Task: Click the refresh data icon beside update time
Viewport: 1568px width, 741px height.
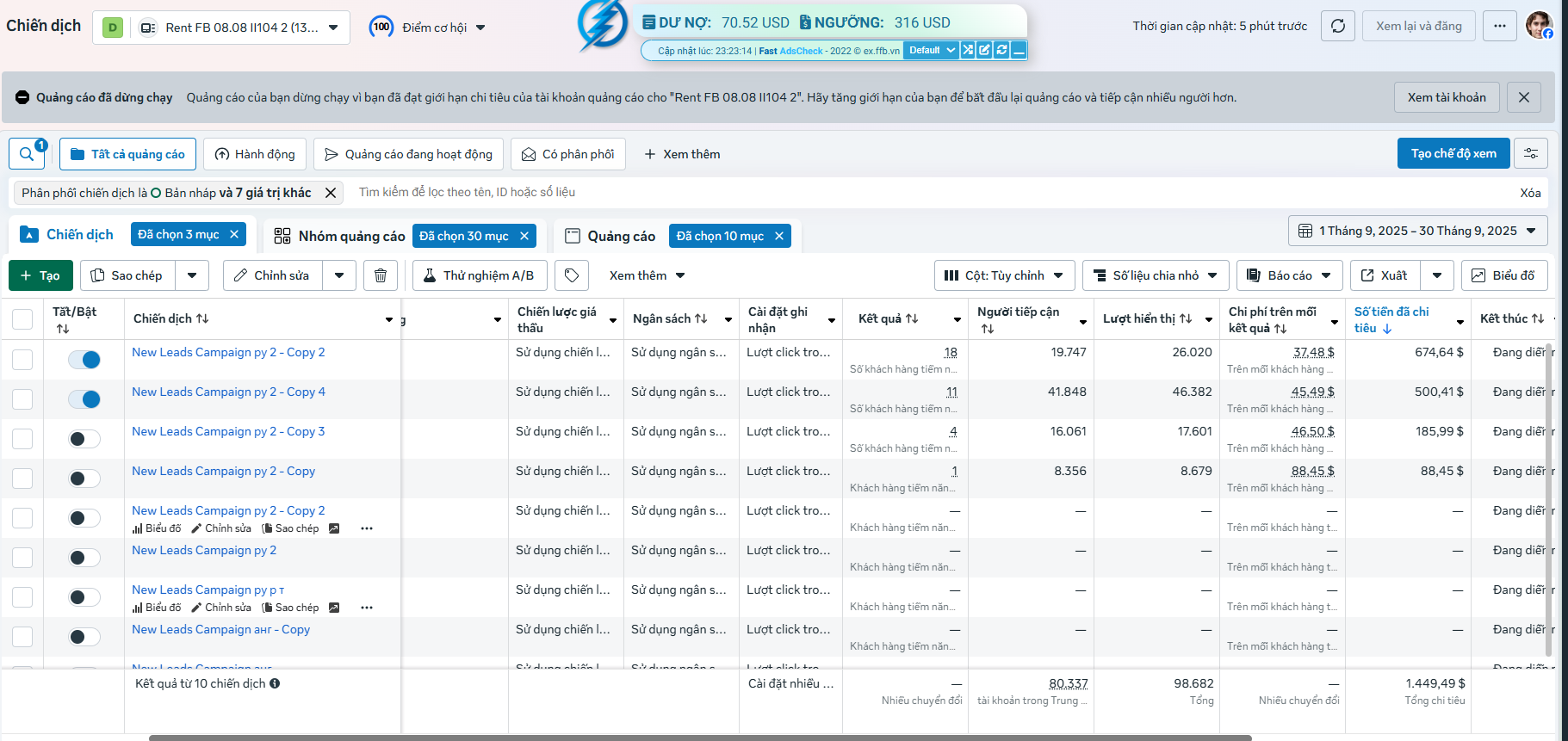Action: coord(1338,26)
